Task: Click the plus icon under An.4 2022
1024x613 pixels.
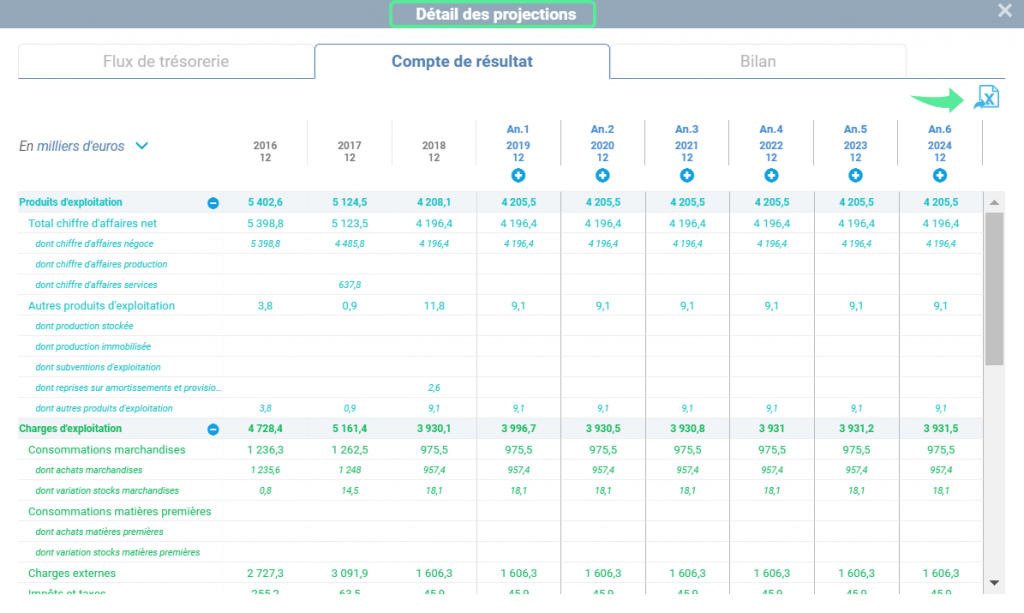Action: point(771,176)
